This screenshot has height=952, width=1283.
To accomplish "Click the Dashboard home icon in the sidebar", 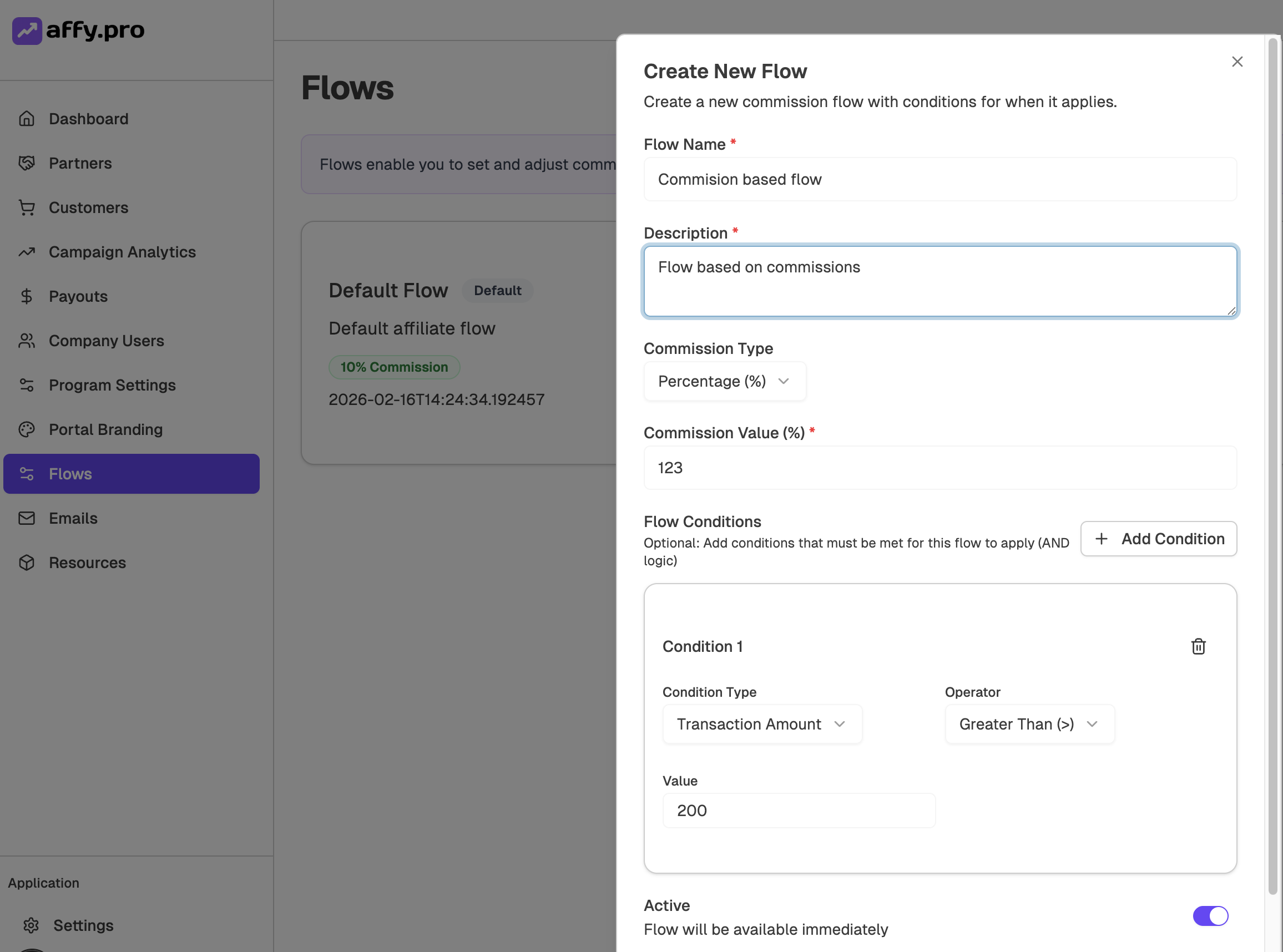I will click(x=27, y=119).
